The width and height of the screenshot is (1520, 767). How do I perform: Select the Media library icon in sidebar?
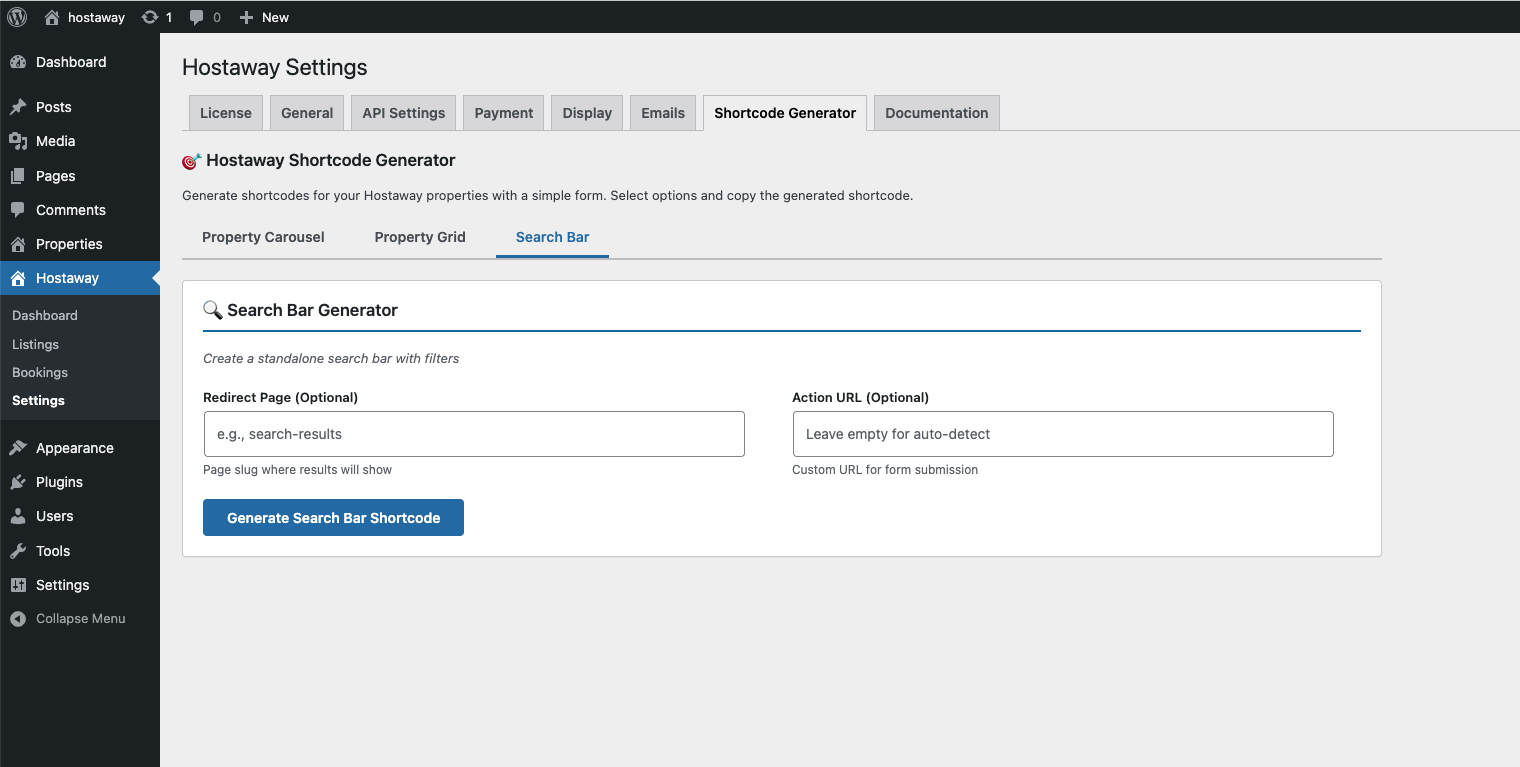point(20,141)
